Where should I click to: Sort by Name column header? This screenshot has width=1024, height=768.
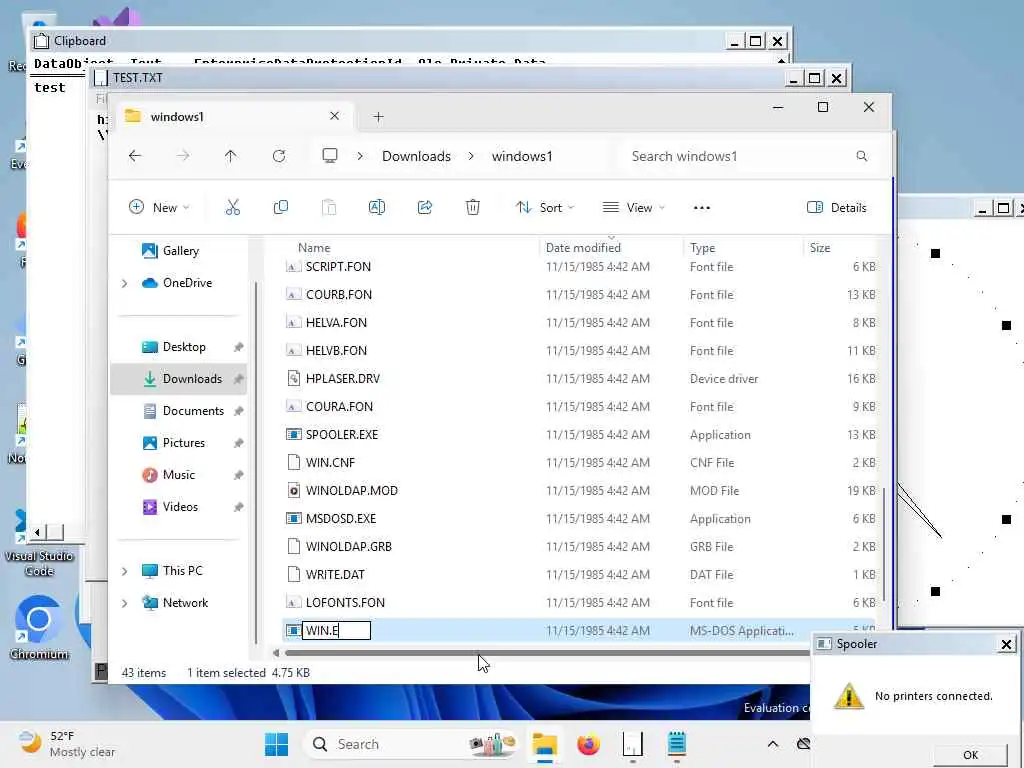[314, 248]
